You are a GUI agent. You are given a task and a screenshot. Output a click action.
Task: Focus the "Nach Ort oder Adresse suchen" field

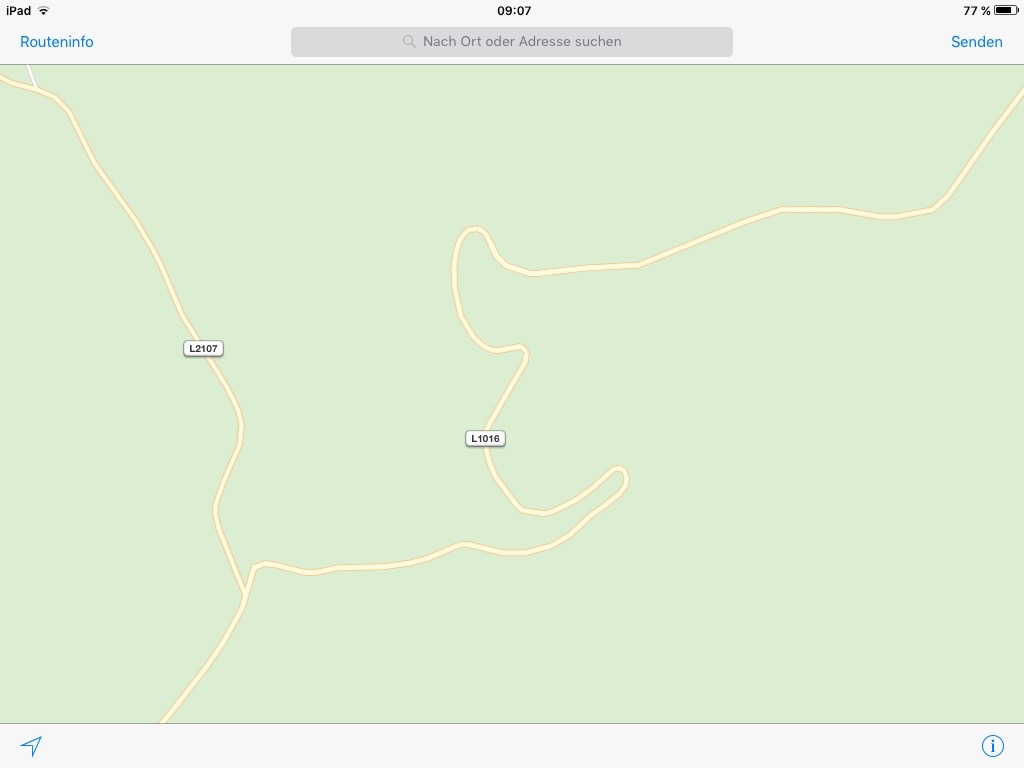[x=511, y=42]
